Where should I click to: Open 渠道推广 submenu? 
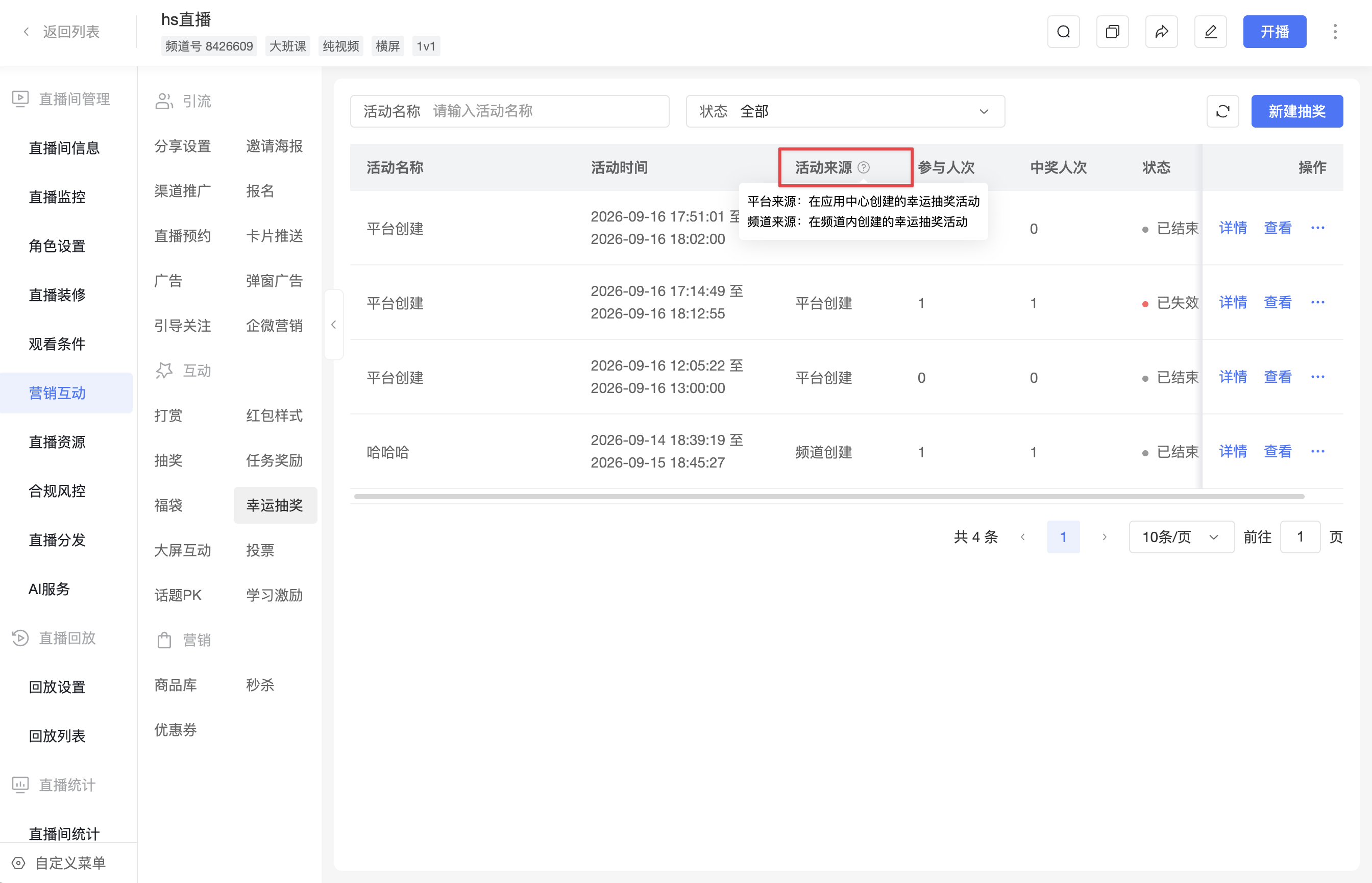[183, 191]
